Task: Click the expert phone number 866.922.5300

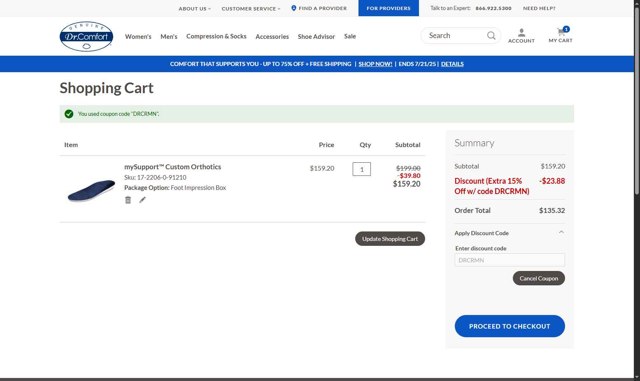Action: [493, 8]
